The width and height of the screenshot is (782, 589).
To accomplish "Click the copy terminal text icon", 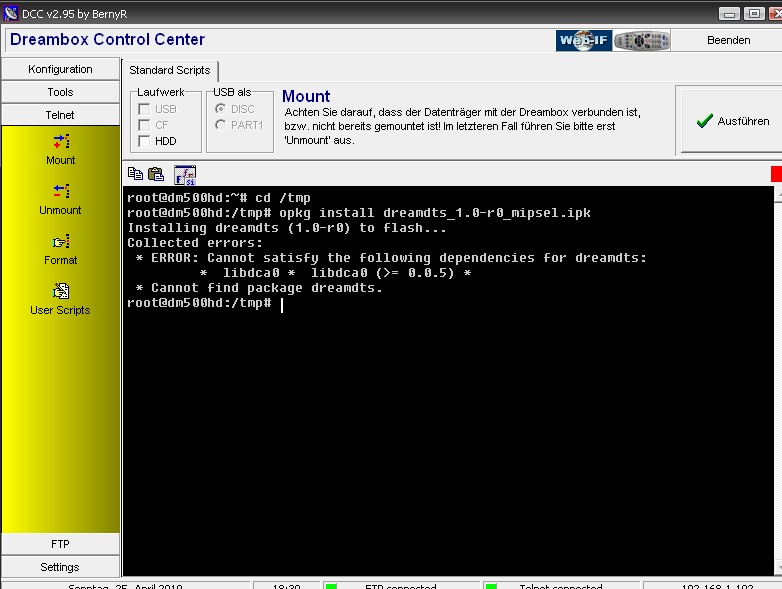I will click(x=135, y=174).
